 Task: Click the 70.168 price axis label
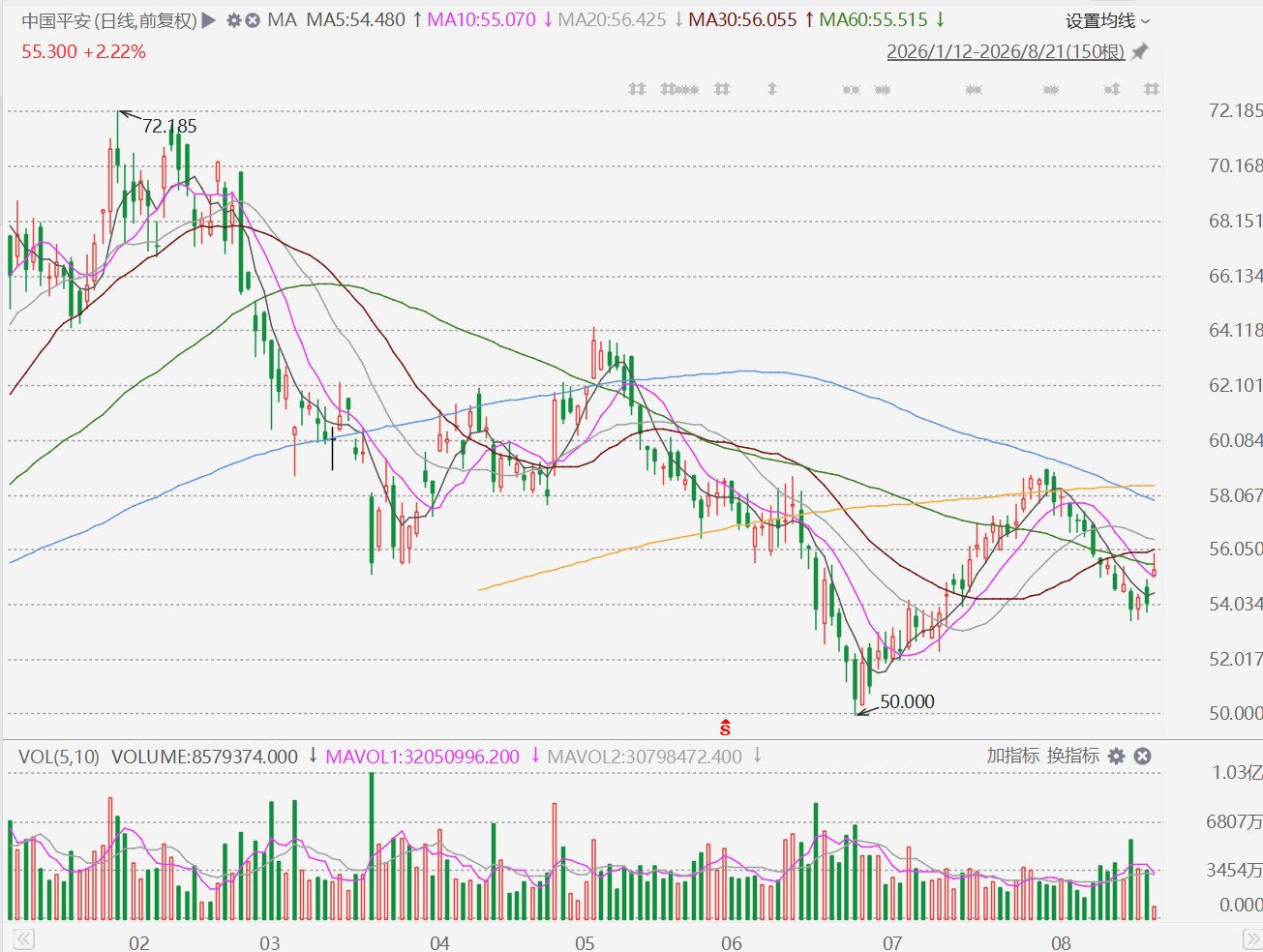click(1235, 165)
